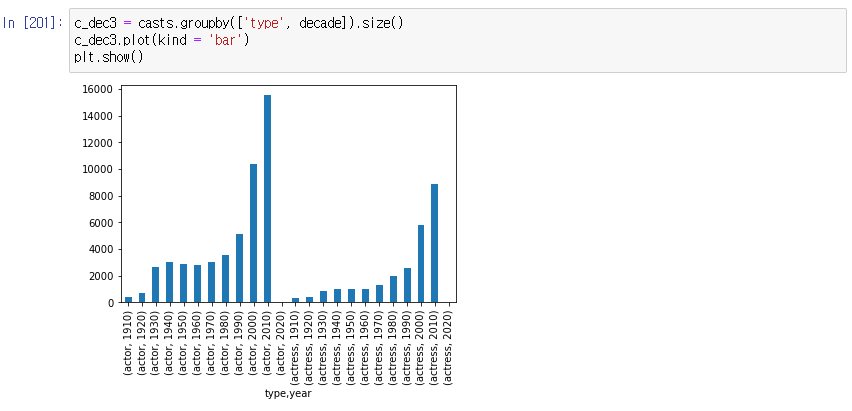This screenshot has height=411, width=852.
Task: Click the (actress, 1990) bar
Action: 407,285
